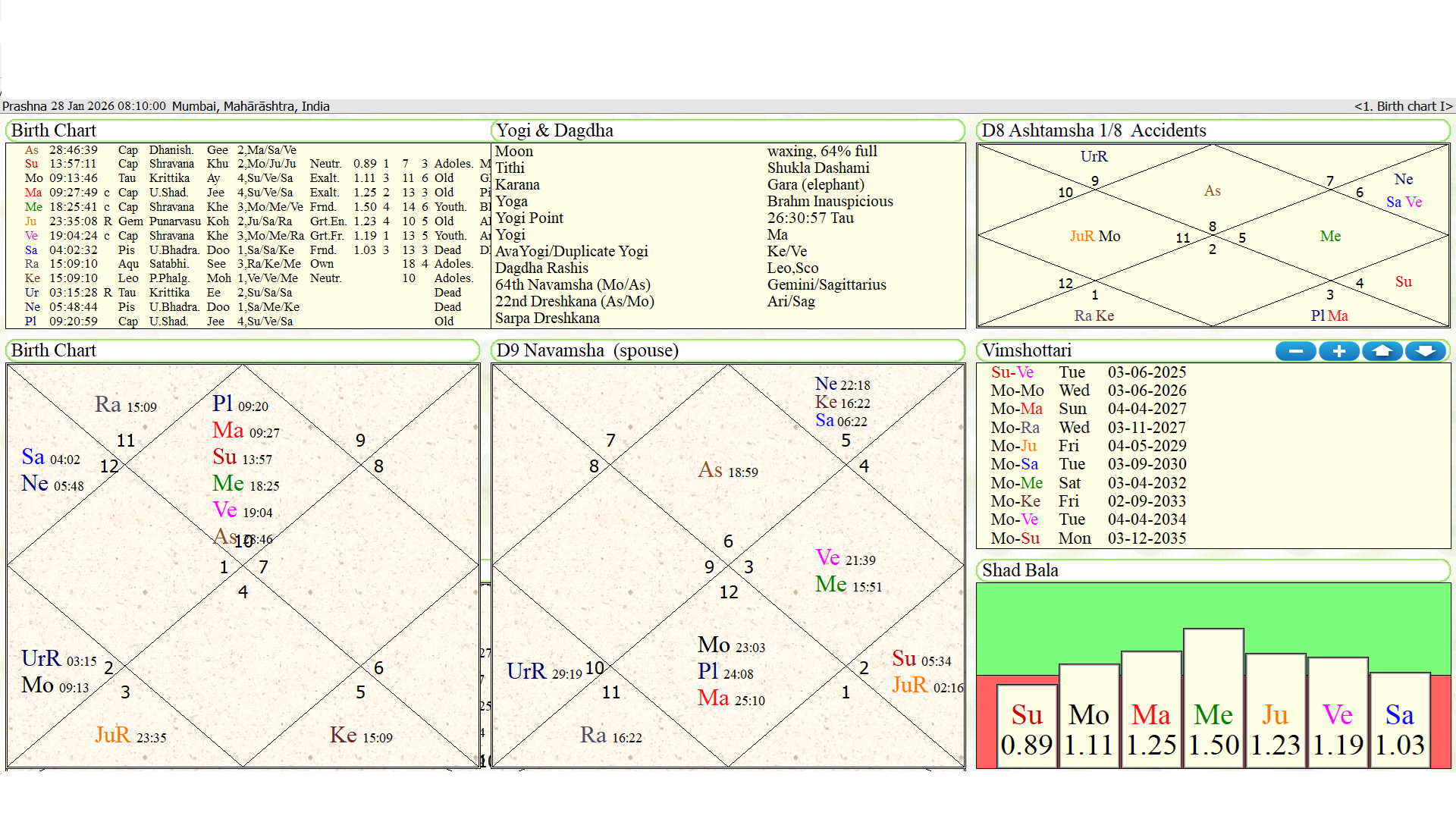Click the up arrow in Vimshottari panel
The height and width of the screenshot is (819, 1456).
1382,351
